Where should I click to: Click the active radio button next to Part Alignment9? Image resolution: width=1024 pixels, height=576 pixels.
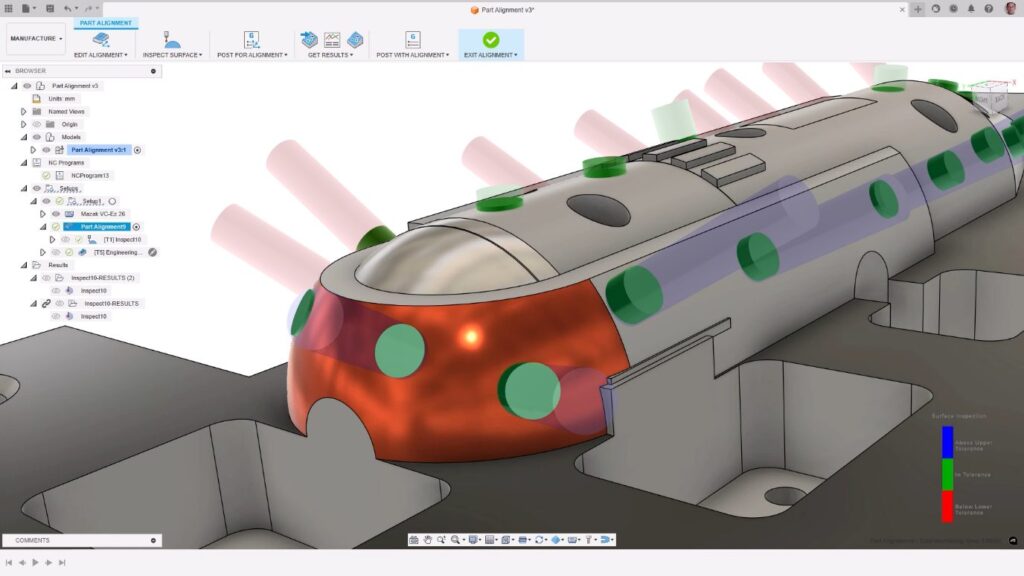click(x=136, y=227)
